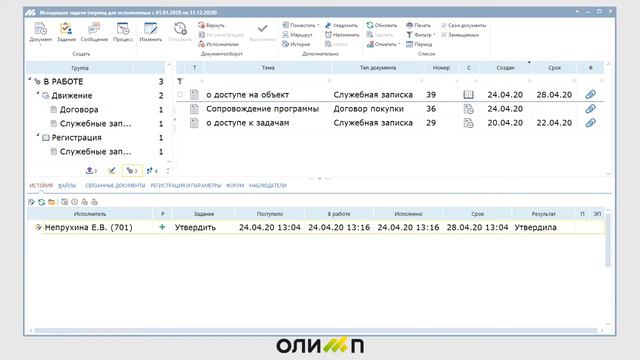Viewport: 640px width, 360px height.
Task: Click Вернуть in the Документооборот group
Action: 211,25
